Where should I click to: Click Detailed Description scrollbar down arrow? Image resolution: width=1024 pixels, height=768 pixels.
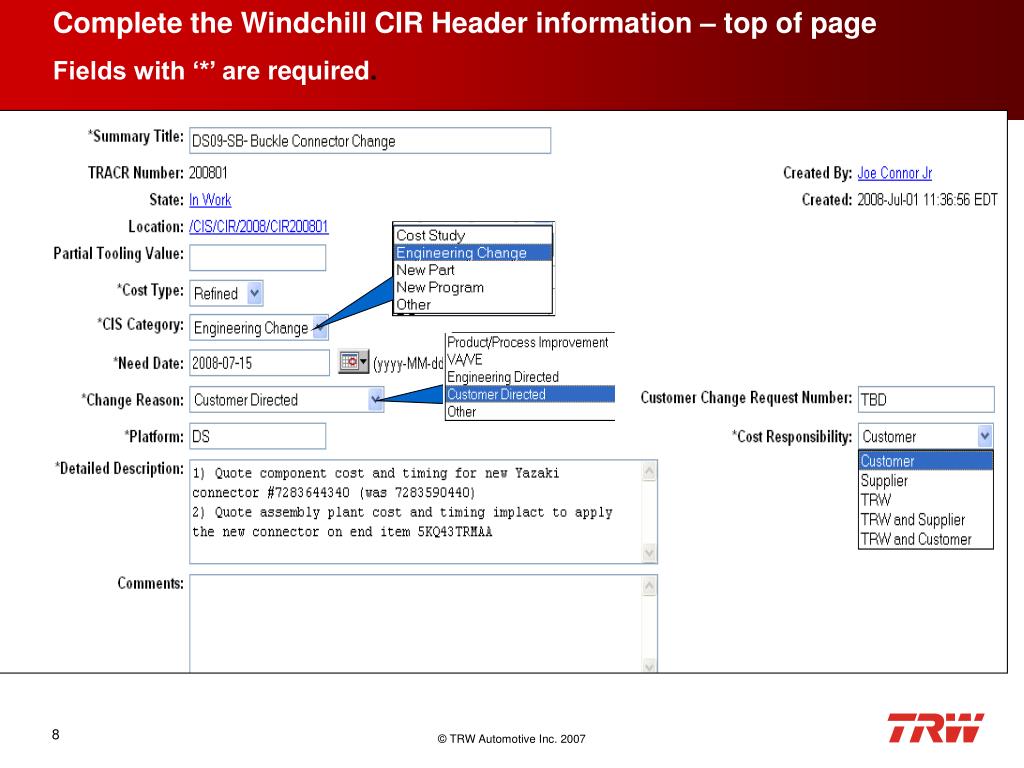[649, 553]
